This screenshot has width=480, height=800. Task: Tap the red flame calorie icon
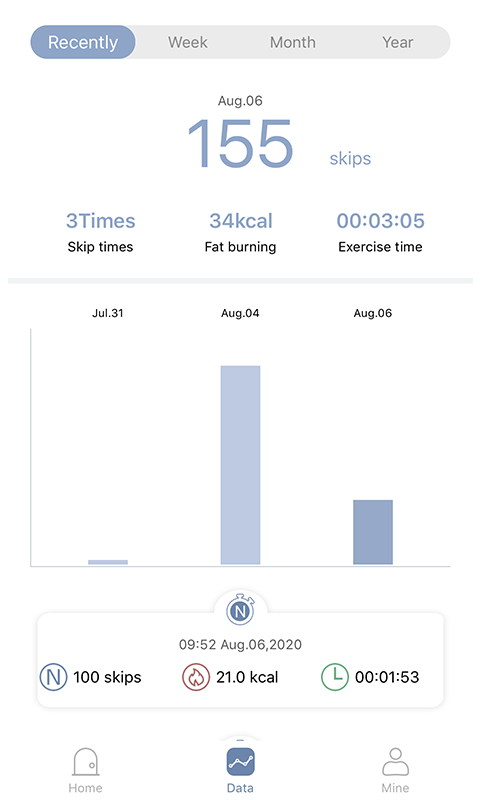click(196, 677)
